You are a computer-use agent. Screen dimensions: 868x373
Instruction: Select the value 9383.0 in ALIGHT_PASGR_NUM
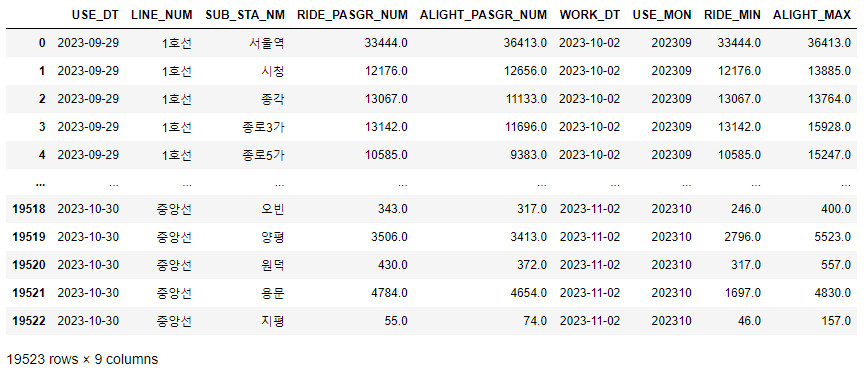pos(529,155)
